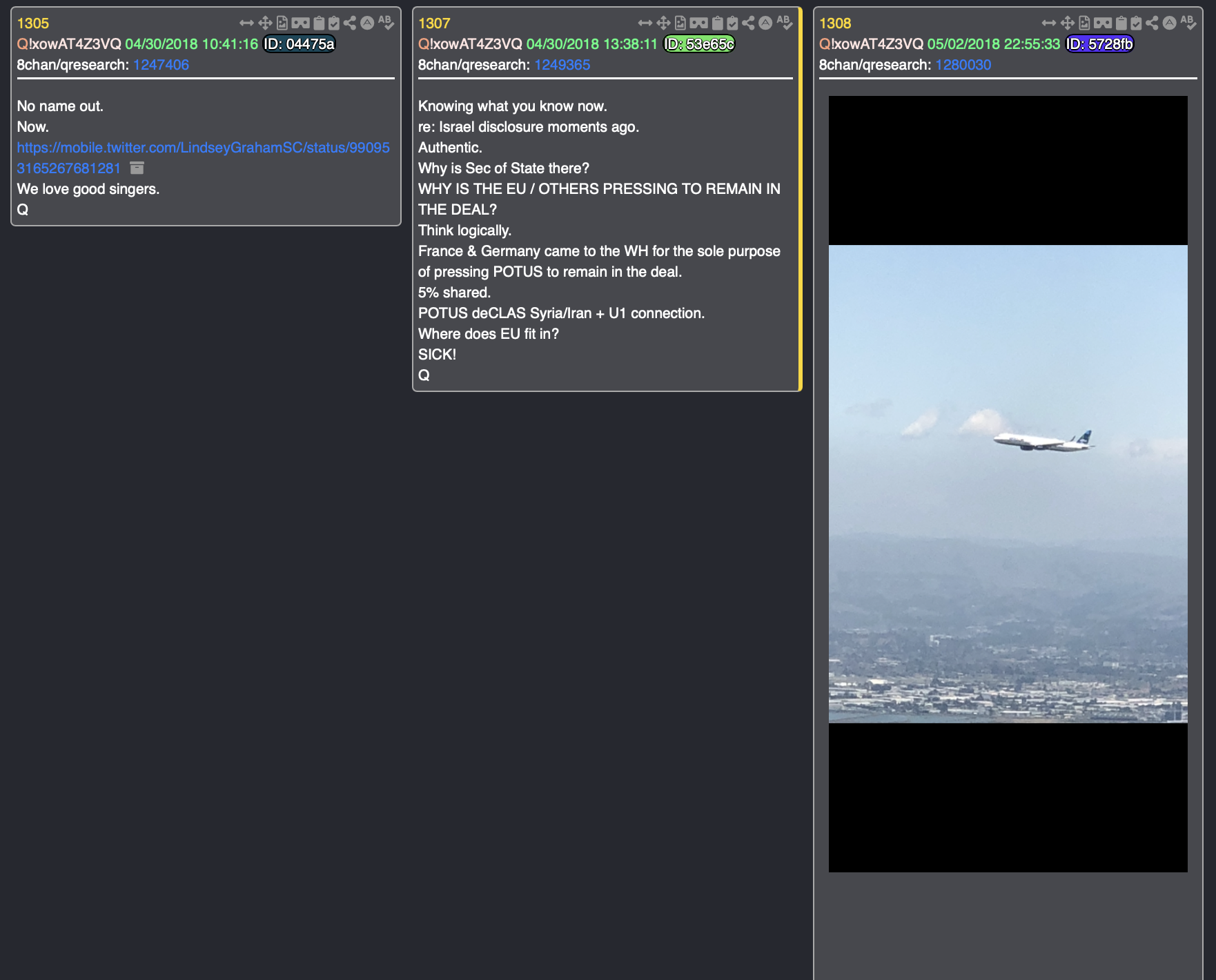Click the circled triangle icon on post 1305
Screen dimensions: 1216x980
coord(367,23)
